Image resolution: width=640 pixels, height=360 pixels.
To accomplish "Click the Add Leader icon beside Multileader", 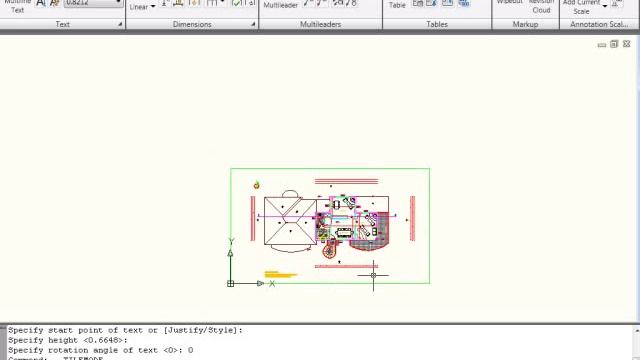I will tap(308, 3).
